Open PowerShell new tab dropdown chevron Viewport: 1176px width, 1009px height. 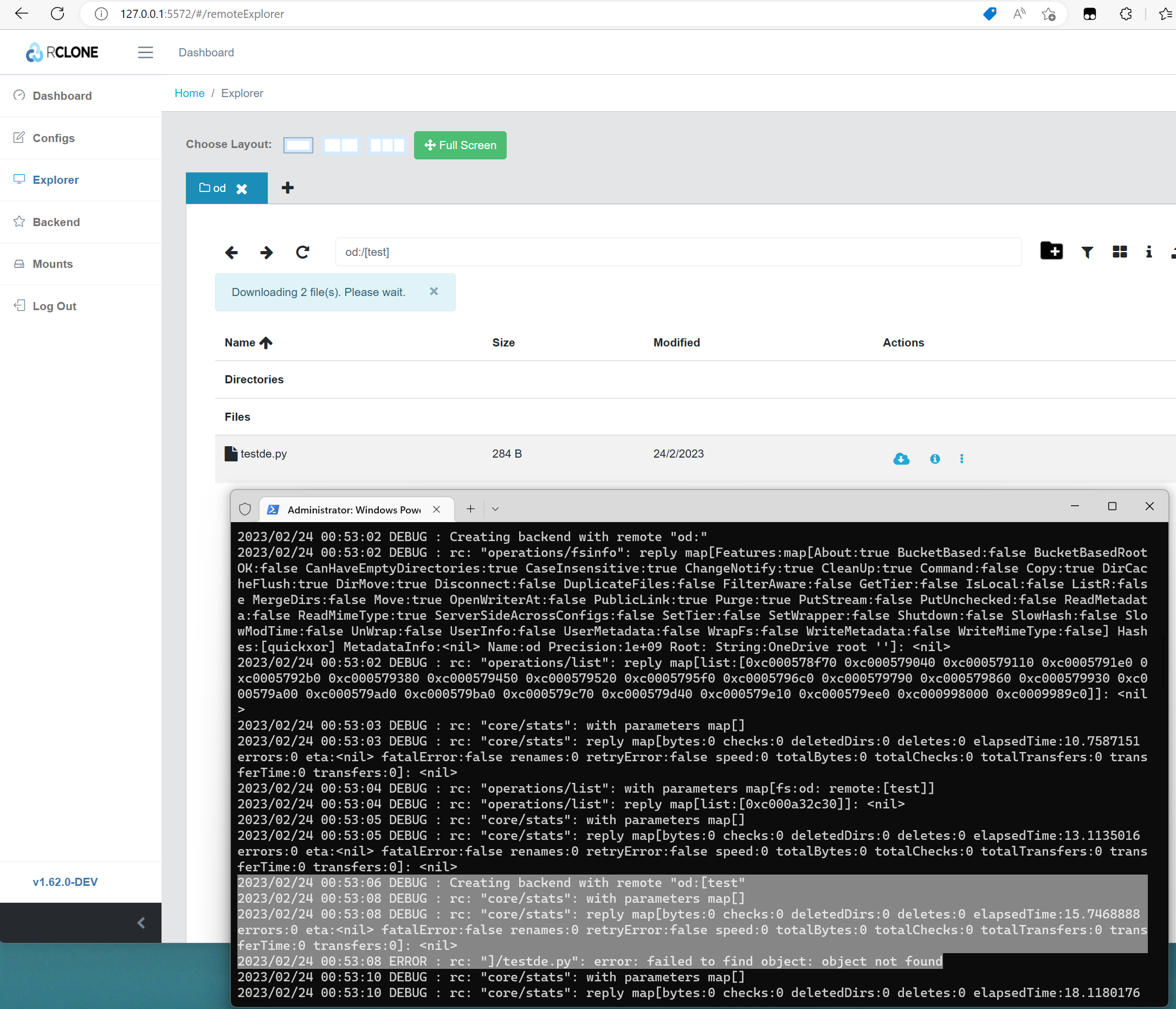pyautogui.click(x=495, y=509)
